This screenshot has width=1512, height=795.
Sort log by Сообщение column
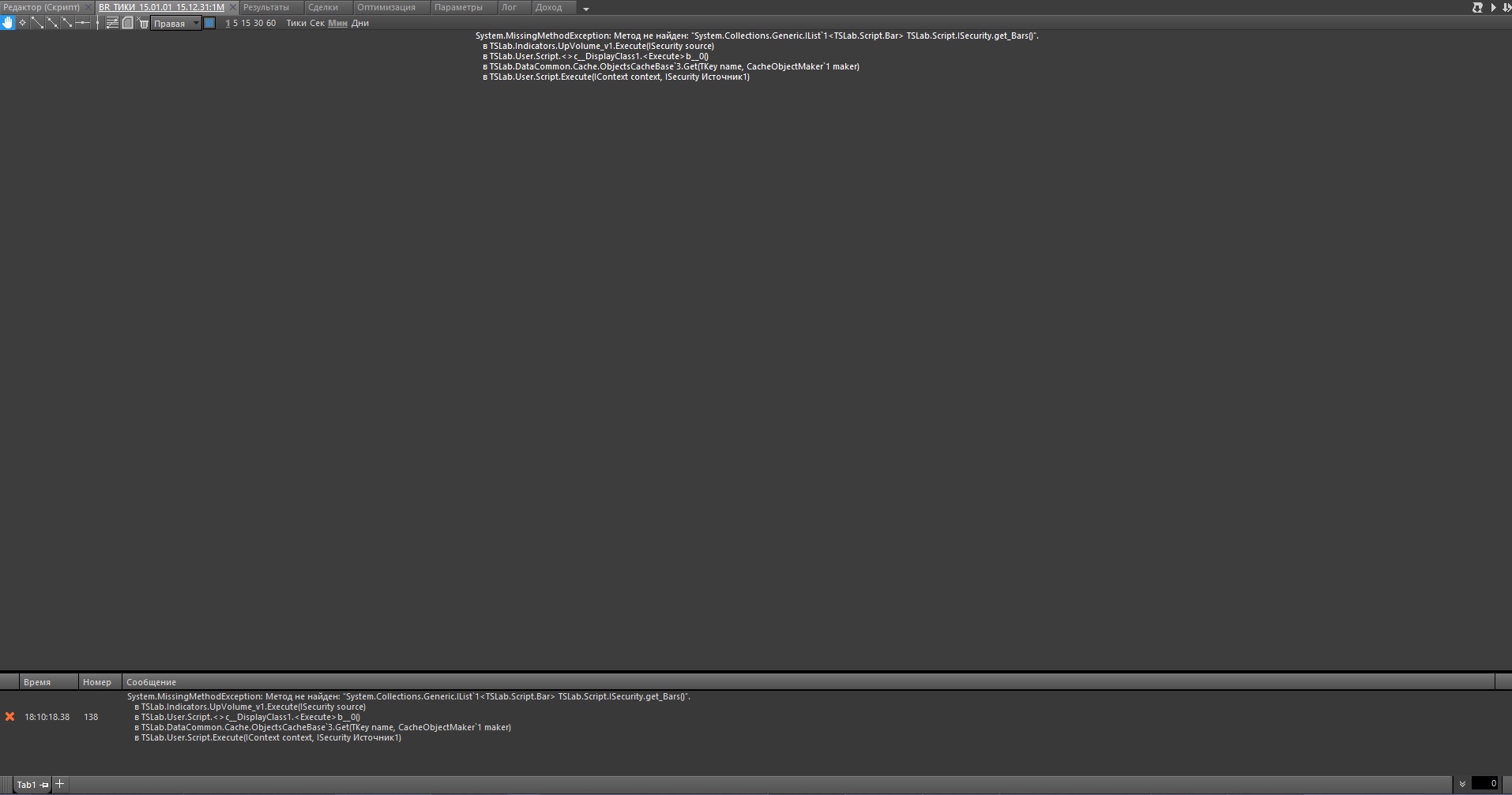808,682
